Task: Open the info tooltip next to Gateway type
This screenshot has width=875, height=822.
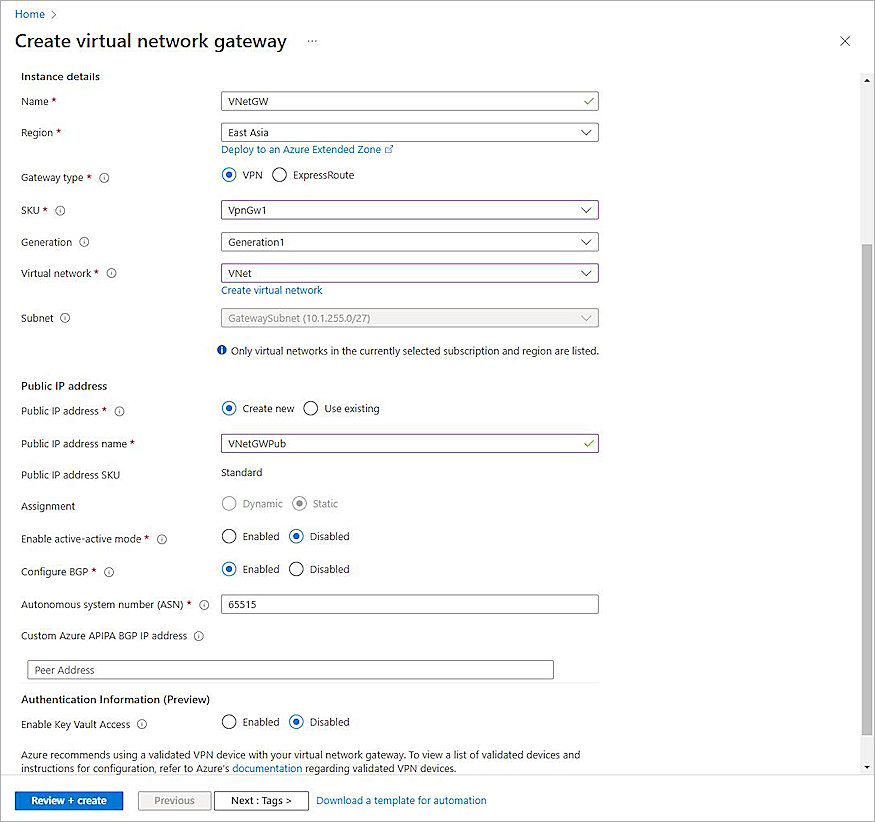Action: pyautogui.click(x=105, y=178)
